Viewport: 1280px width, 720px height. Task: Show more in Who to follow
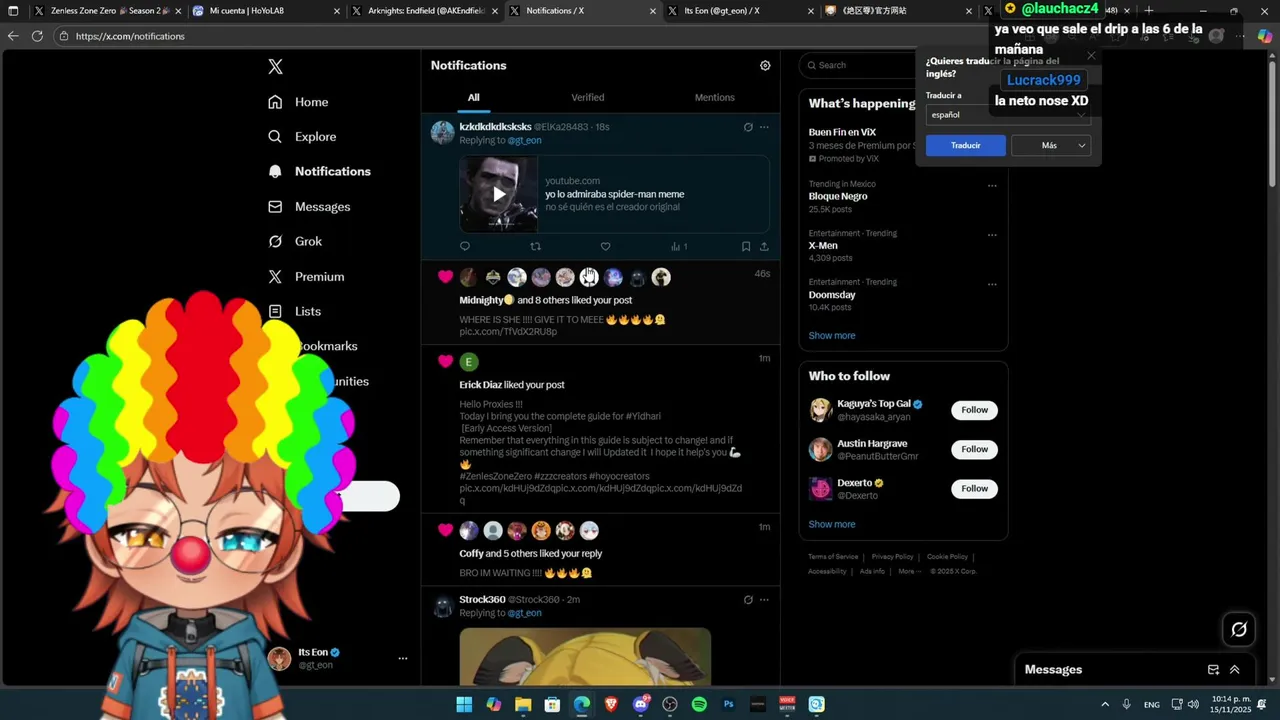pos(832,525)
